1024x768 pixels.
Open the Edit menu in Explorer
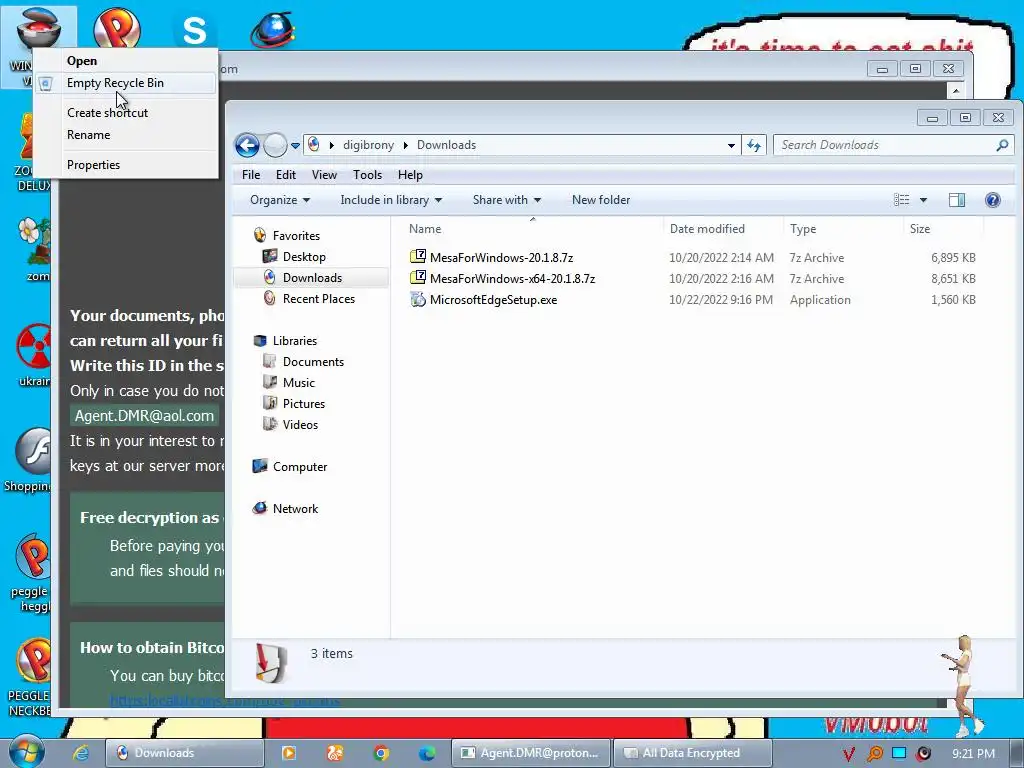(x=285, y=175)
